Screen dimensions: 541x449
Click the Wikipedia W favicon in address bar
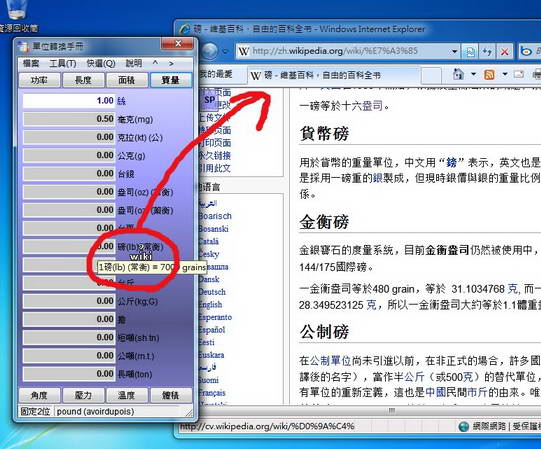(x=244, y=51)
